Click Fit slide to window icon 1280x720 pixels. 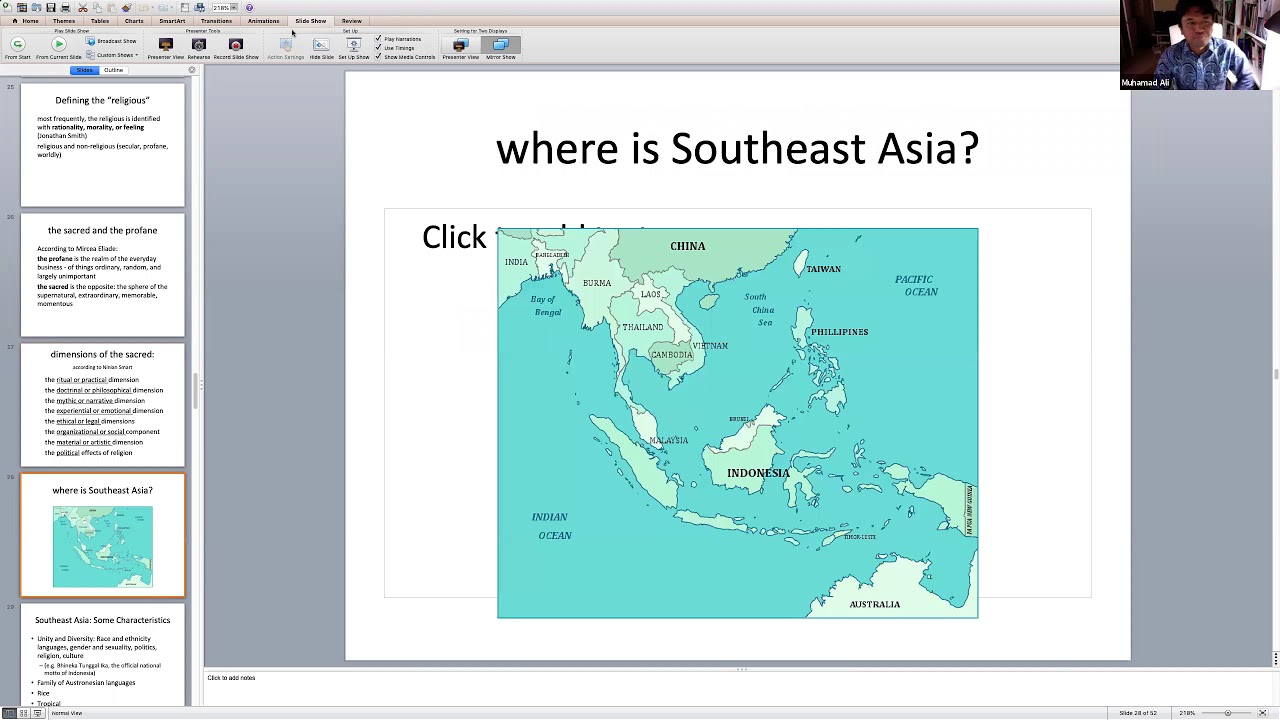pyautogui.click(x=1262, y=713)
